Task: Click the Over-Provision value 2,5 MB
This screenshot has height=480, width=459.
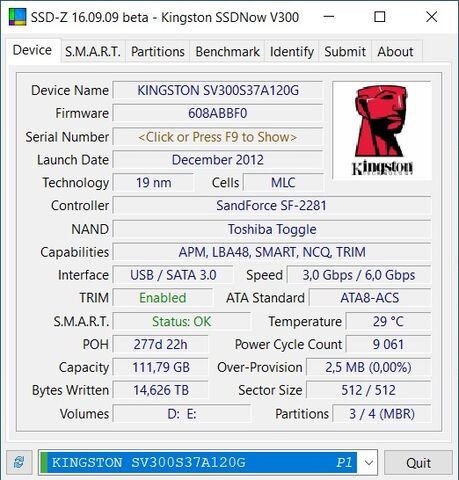Action: [368, 367]
